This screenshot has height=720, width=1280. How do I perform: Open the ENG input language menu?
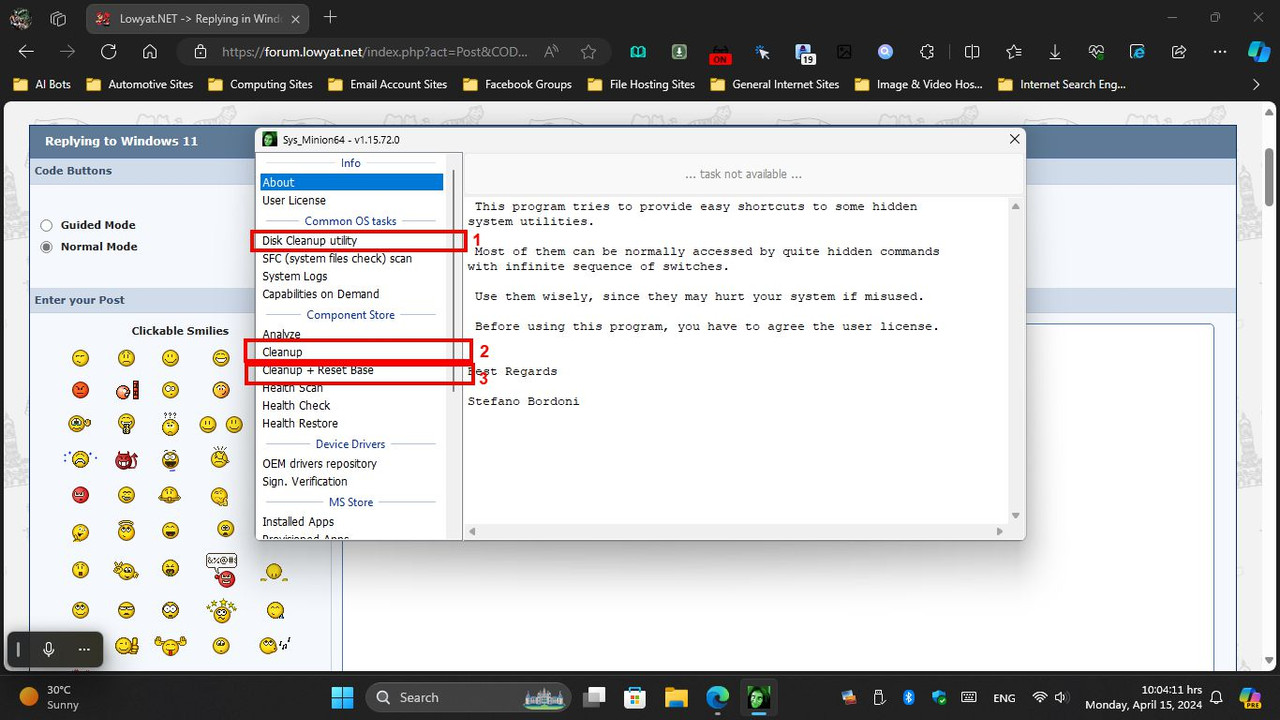pyautogui.click(x=1003, y=698)
